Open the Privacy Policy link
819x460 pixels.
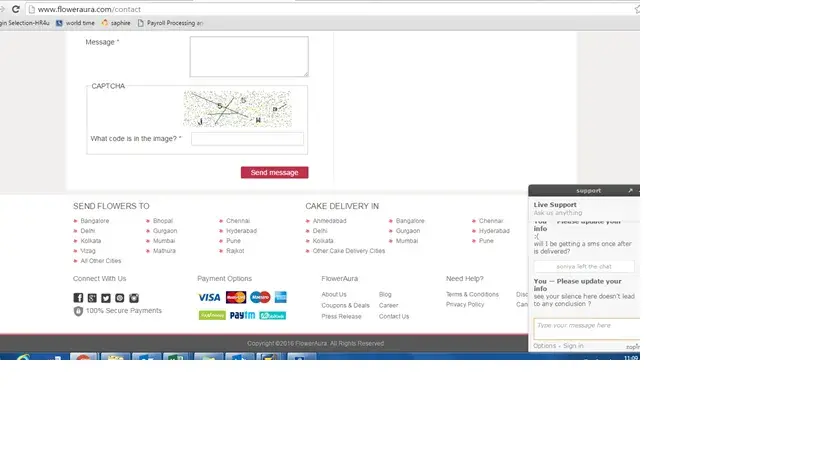[x=465, y=304]
